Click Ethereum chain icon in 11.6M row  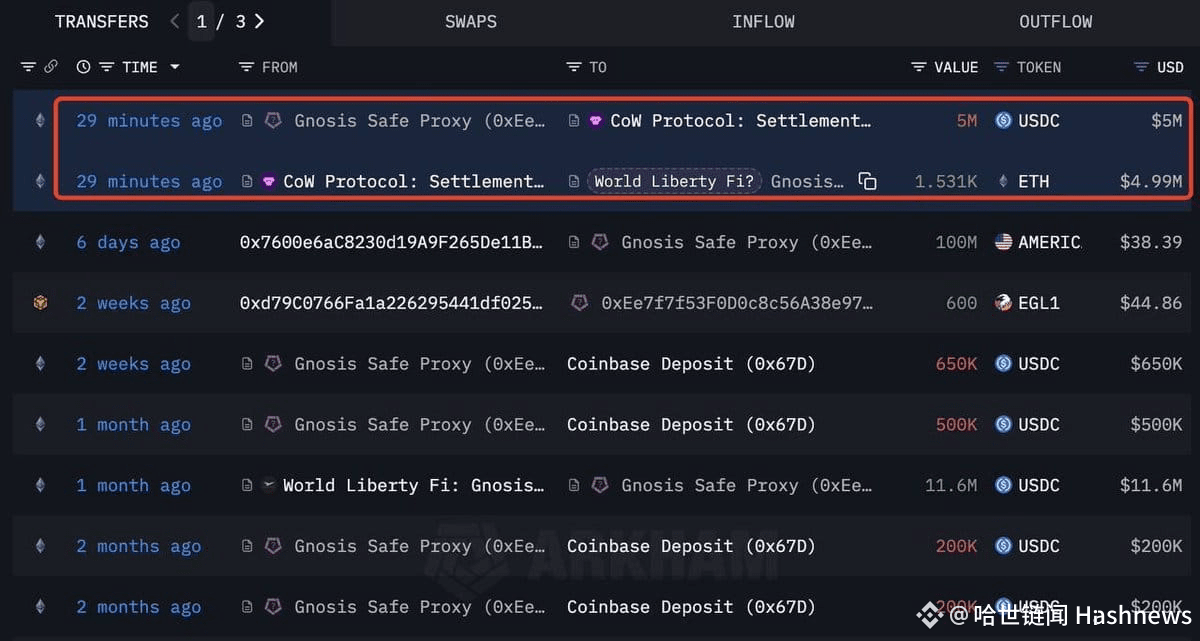40,486
